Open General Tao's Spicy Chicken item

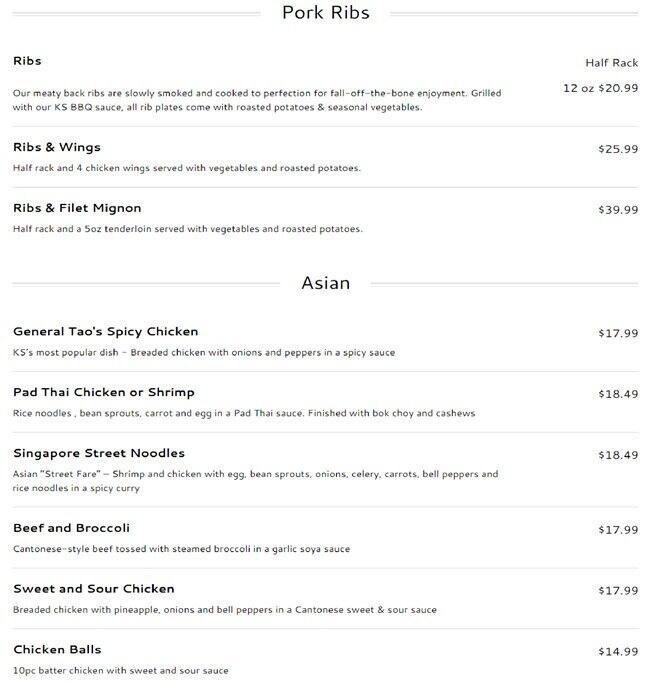pyautogui.click(x=105, y=332)
